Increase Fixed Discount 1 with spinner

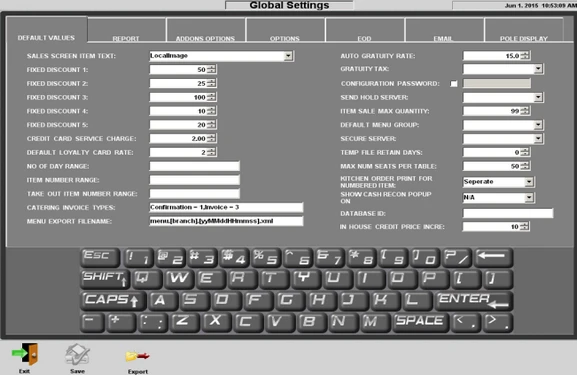pyautogui.click(x=212, y=67)
